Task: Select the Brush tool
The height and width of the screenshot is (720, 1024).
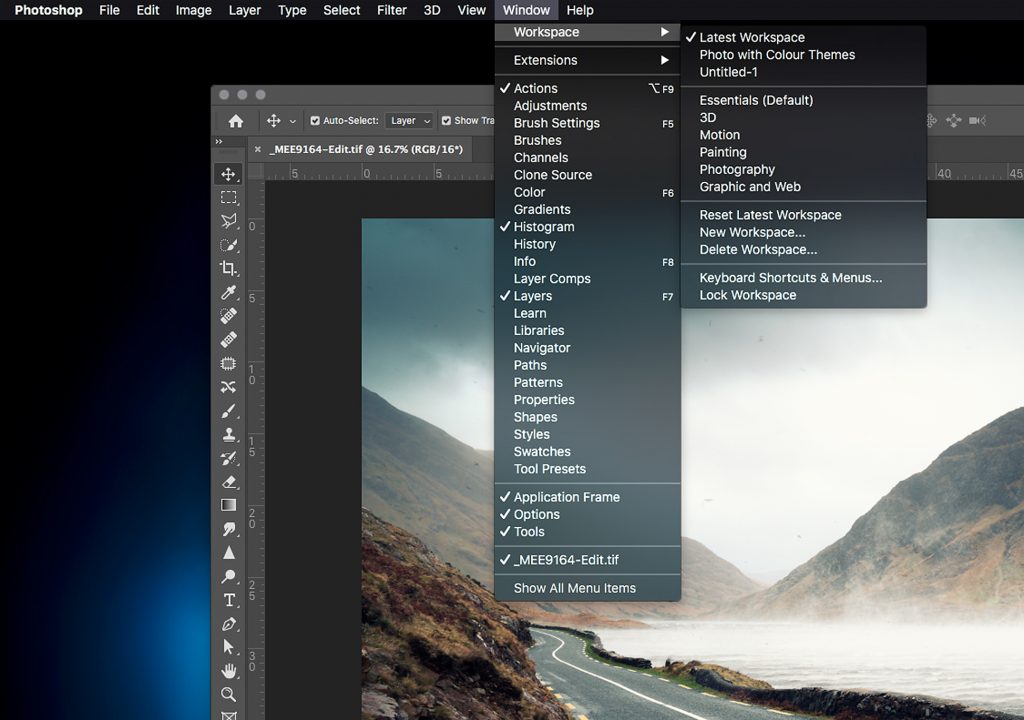Action: [229, 411]
